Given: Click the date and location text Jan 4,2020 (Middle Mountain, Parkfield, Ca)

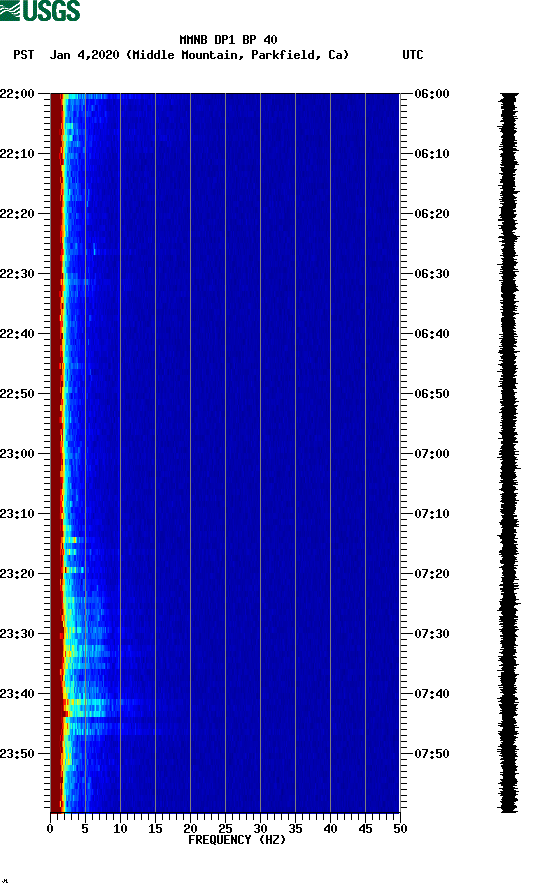Looking at the screenshot, I should pos(199,55).
